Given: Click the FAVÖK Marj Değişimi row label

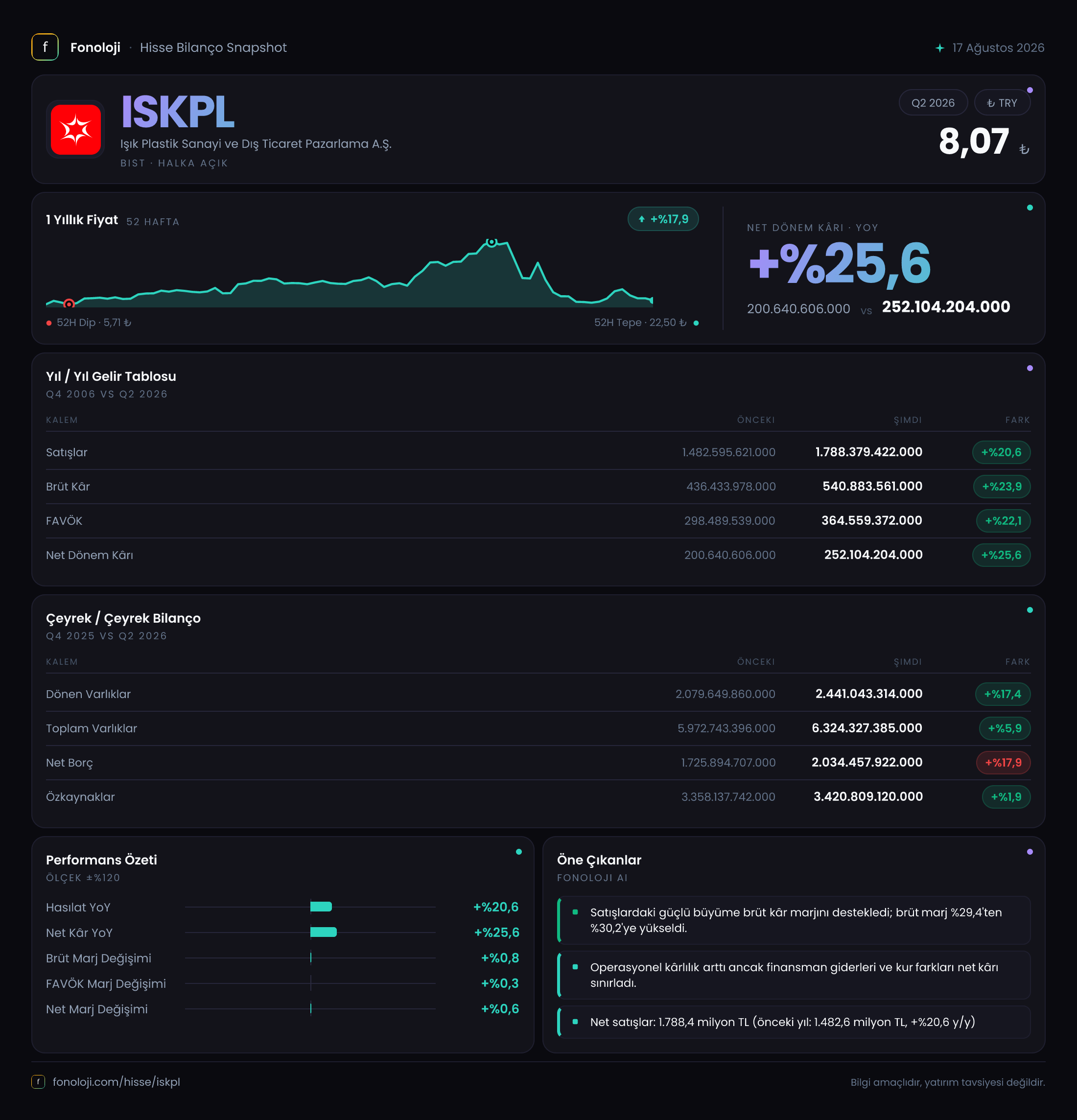Looking at the screenshot, I should pyautogui.click(x=106, y=984).
